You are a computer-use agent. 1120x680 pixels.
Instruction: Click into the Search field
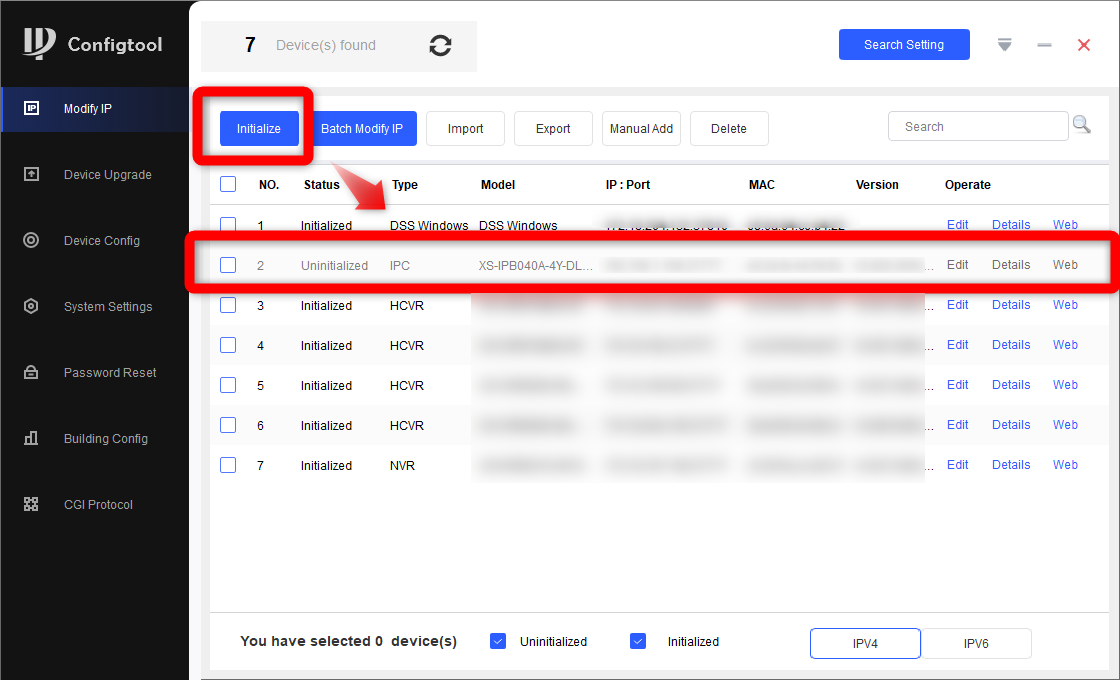tap(978, 126)
